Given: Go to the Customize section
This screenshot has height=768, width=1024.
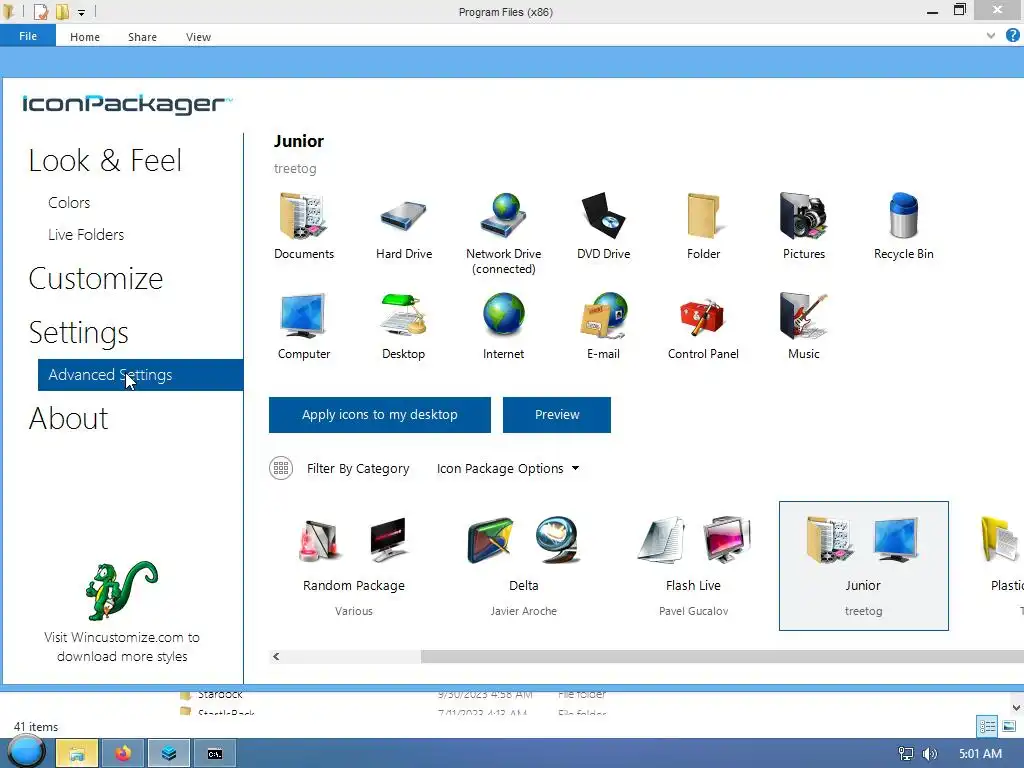Looking at the screenshot, I should [x=95, y=279].
